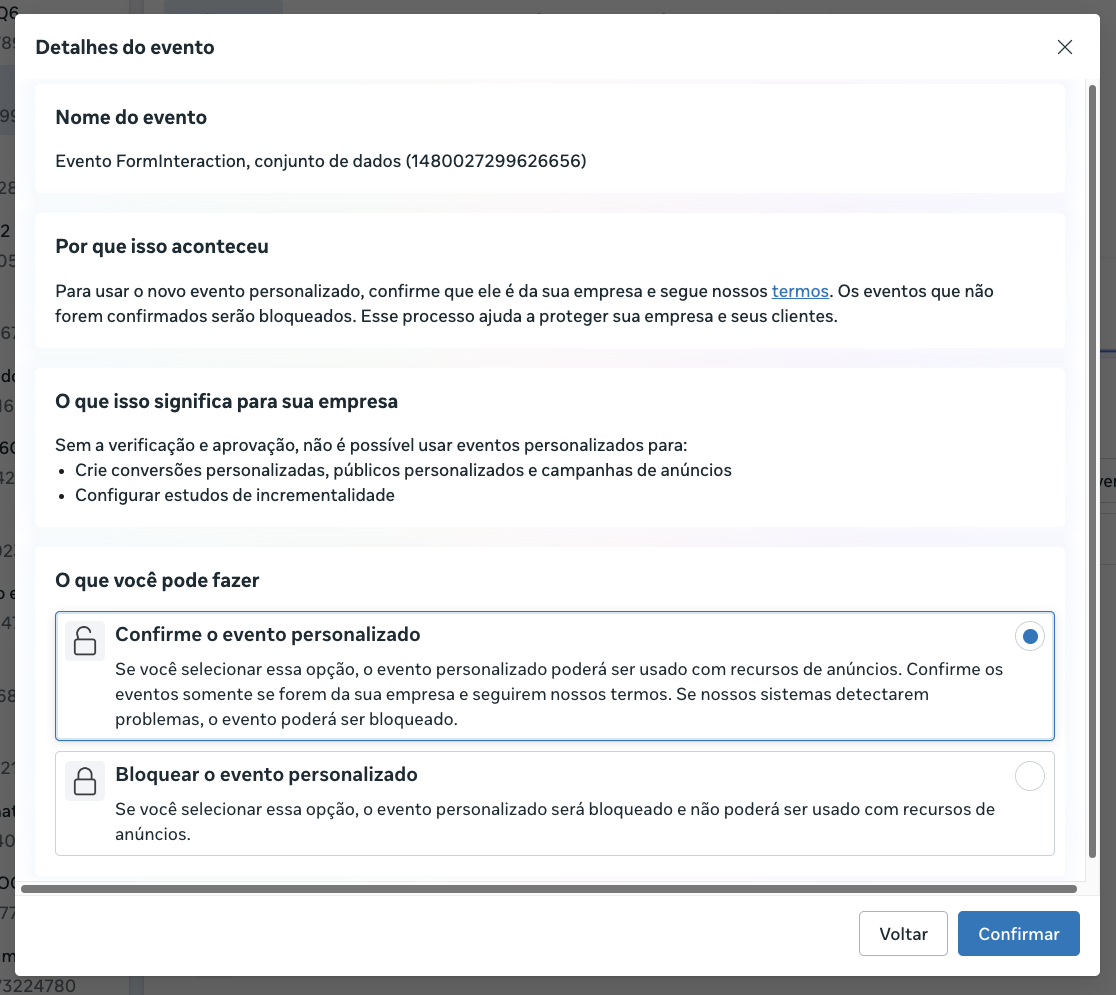Click the Bloquear o evento personalizado title

click(x=266, y=775)
